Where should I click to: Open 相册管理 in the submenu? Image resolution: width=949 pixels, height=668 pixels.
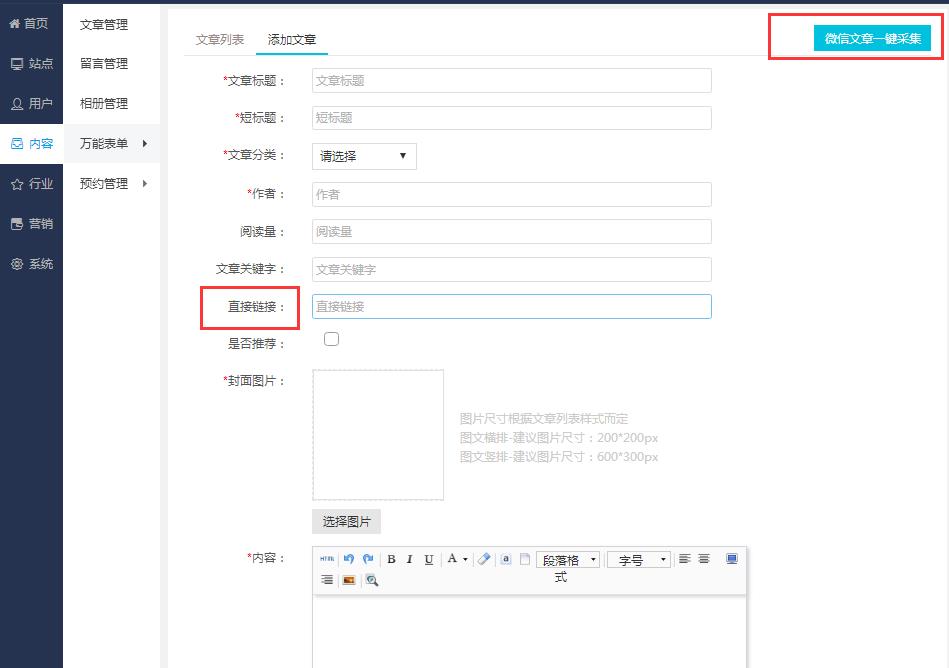click(x=104, y=103)
